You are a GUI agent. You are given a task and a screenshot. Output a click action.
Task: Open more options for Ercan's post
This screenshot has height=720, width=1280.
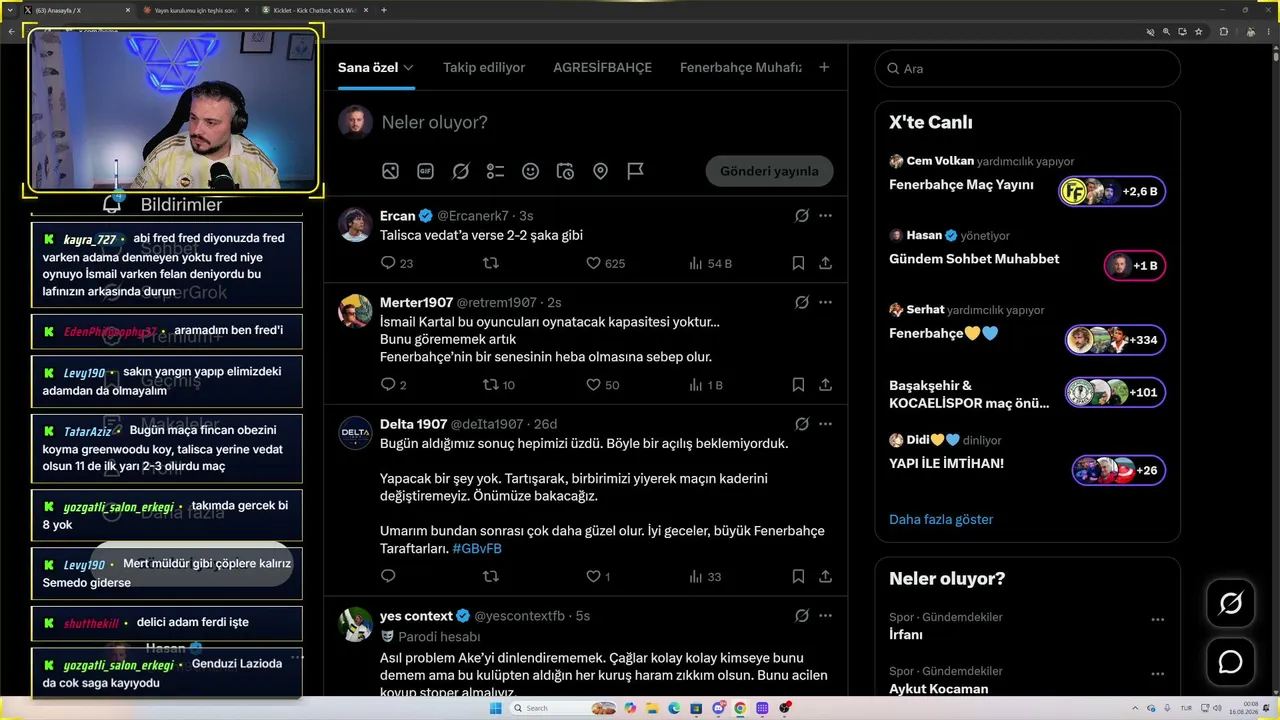pos(825,216)
